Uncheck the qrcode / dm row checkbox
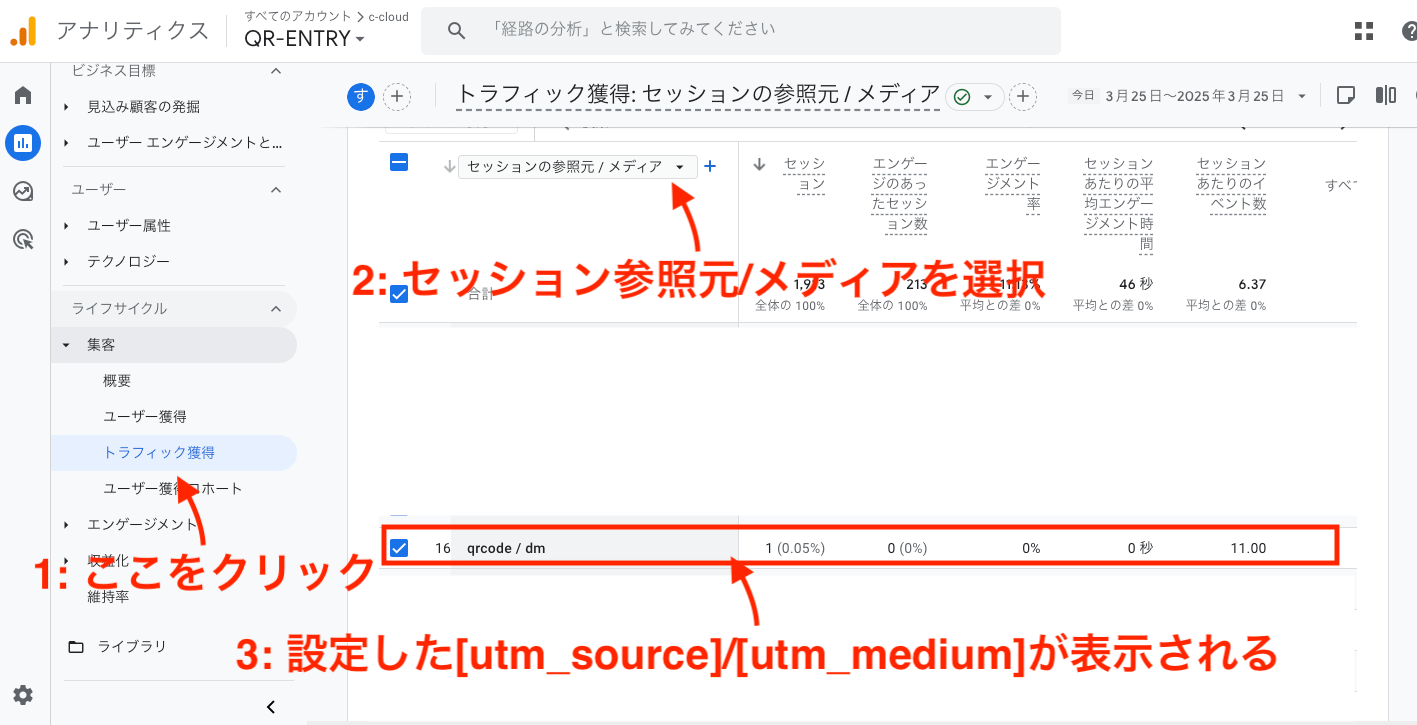The image size is (1417, 725). [399, 547]
